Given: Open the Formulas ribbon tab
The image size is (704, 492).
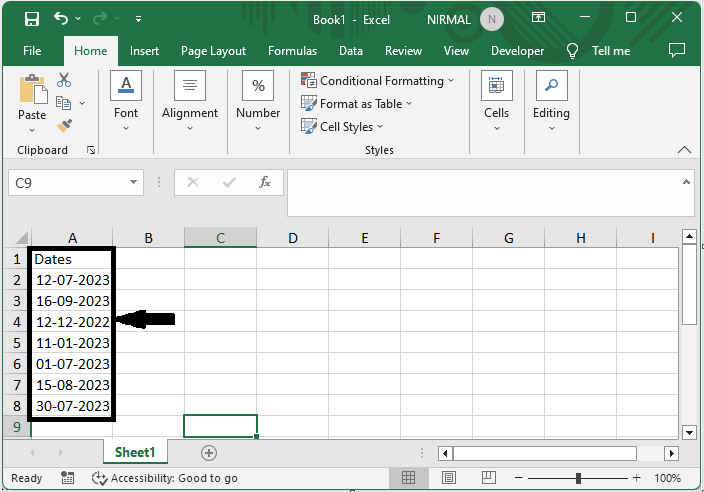Looking at the screenshot, I should [292, 51].
